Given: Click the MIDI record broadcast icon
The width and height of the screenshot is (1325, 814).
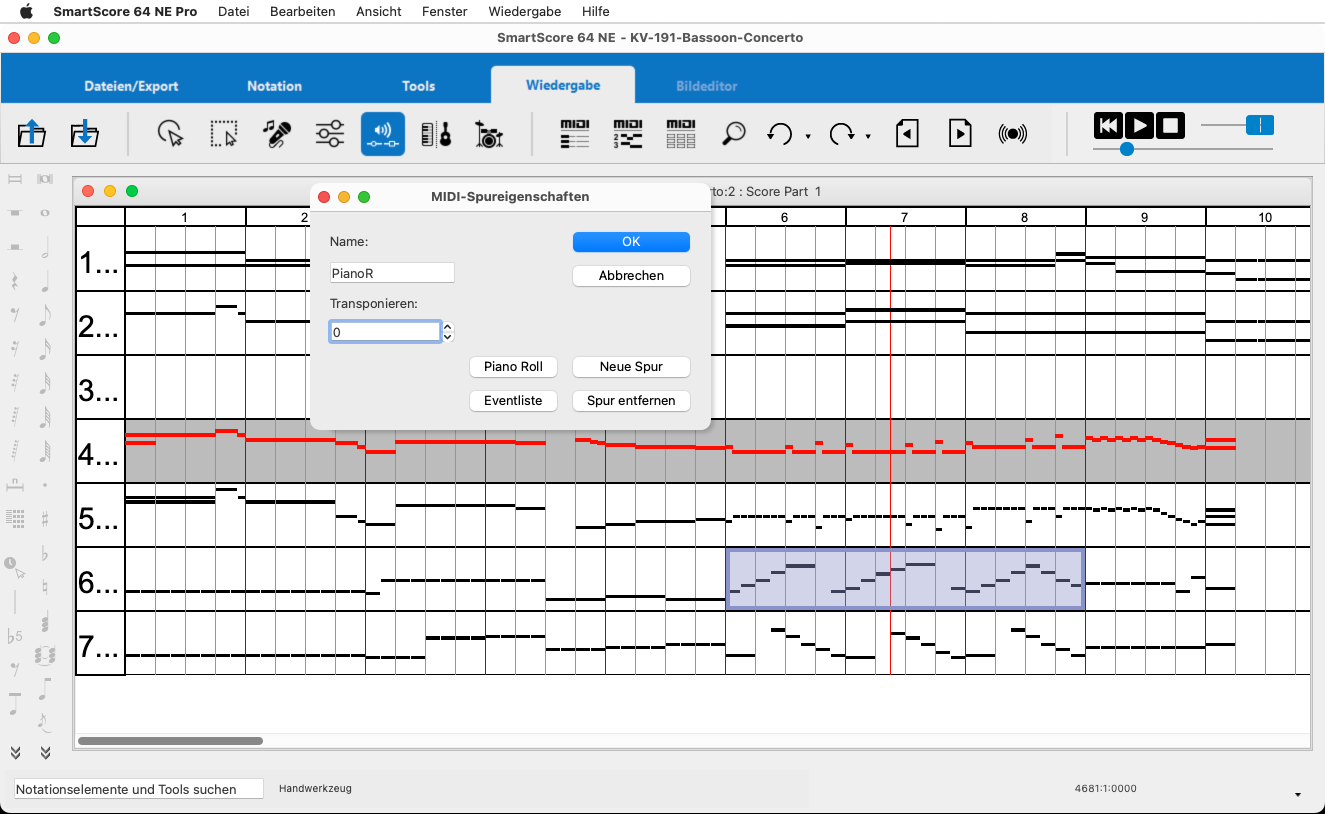Looking at the screenshot, I should 1013,134.
